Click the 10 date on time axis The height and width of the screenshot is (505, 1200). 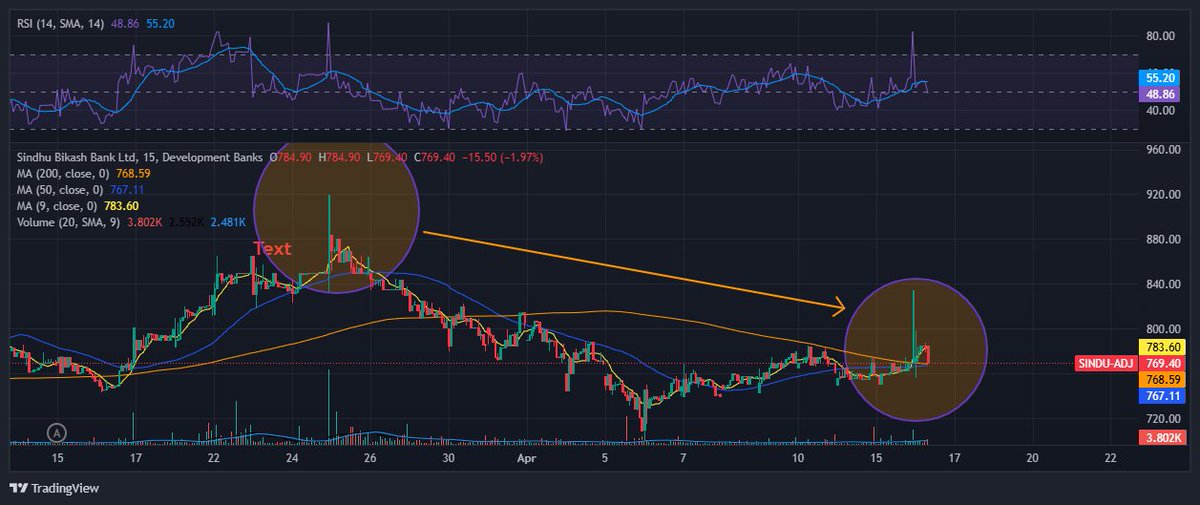tap(798, 457)
